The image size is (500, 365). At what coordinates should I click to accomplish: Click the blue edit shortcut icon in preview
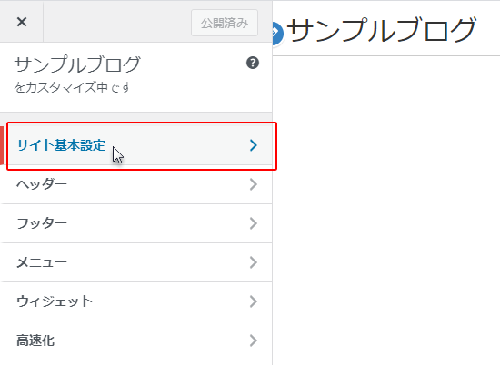(278, 33)
